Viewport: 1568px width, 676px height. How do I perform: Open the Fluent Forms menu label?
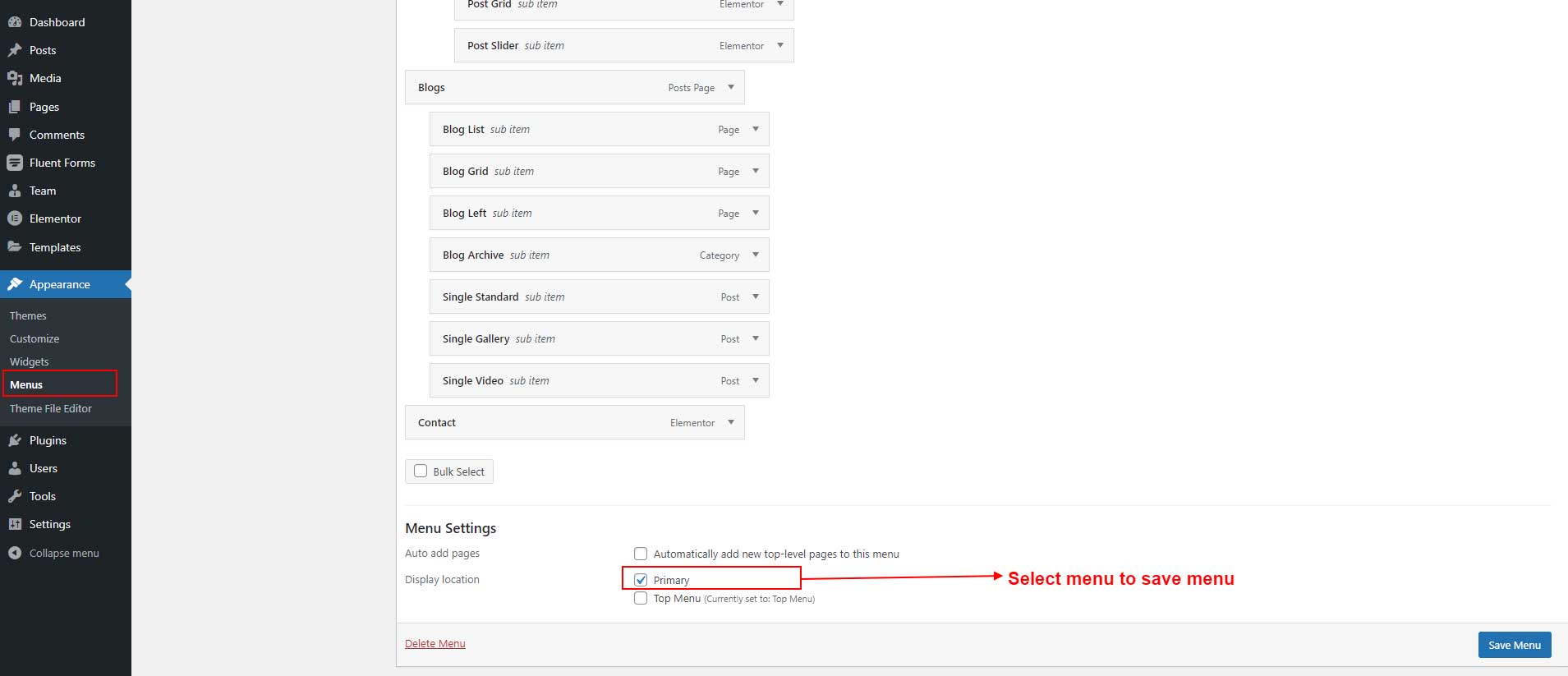(x=62, y=163)
